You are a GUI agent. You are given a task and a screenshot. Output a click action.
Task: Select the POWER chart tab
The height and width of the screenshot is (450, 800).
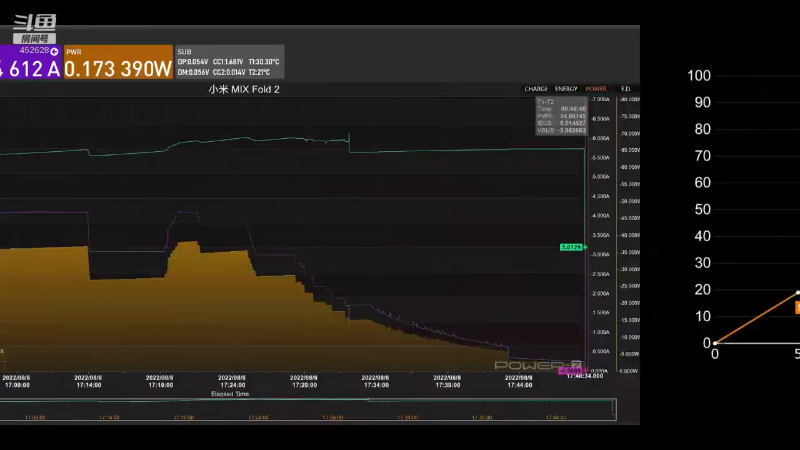(x=596, y=89)
